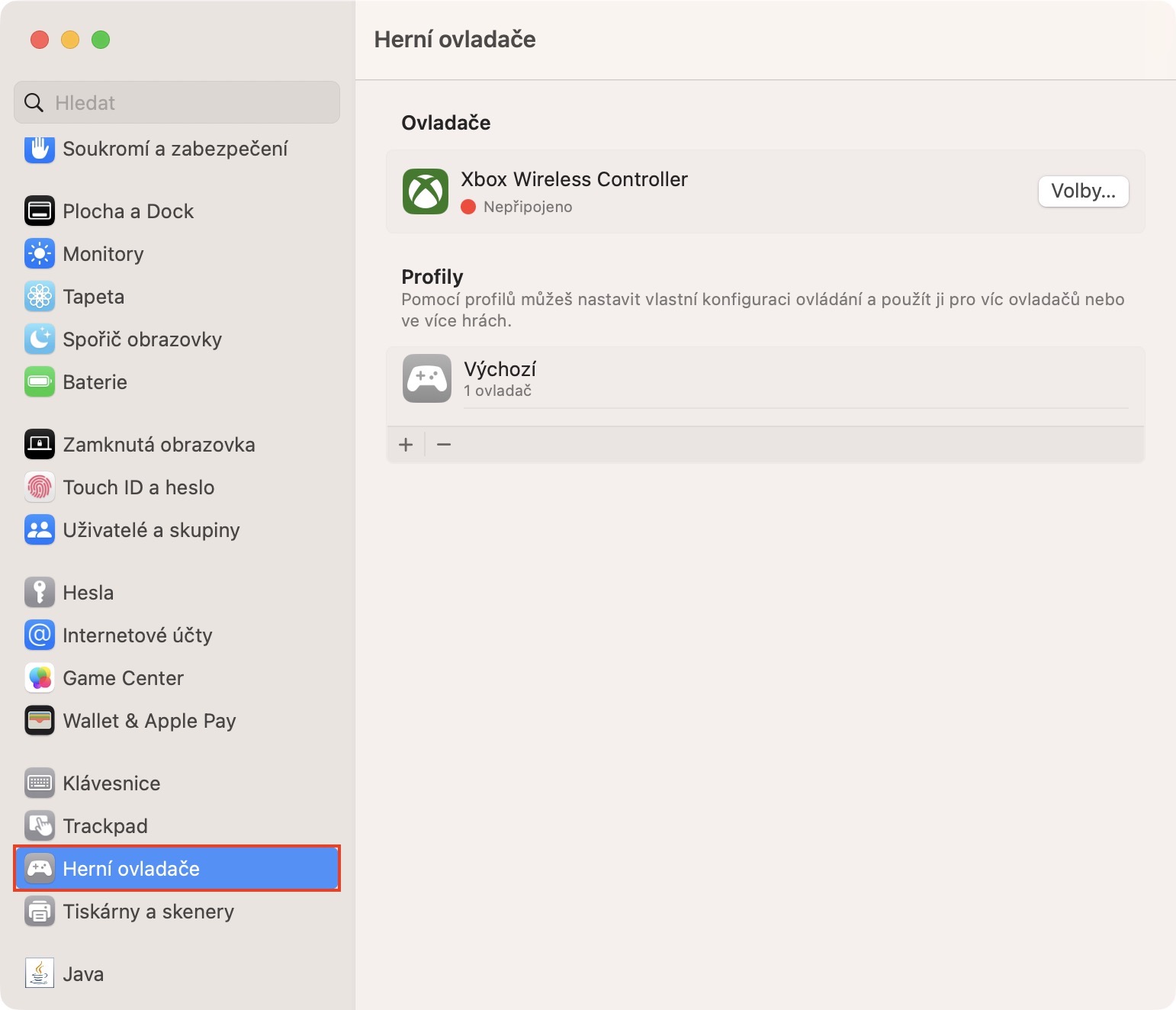This screenshot has width=1176, height=1010.
Task: Remove profile with minus button
Action: 444,444
